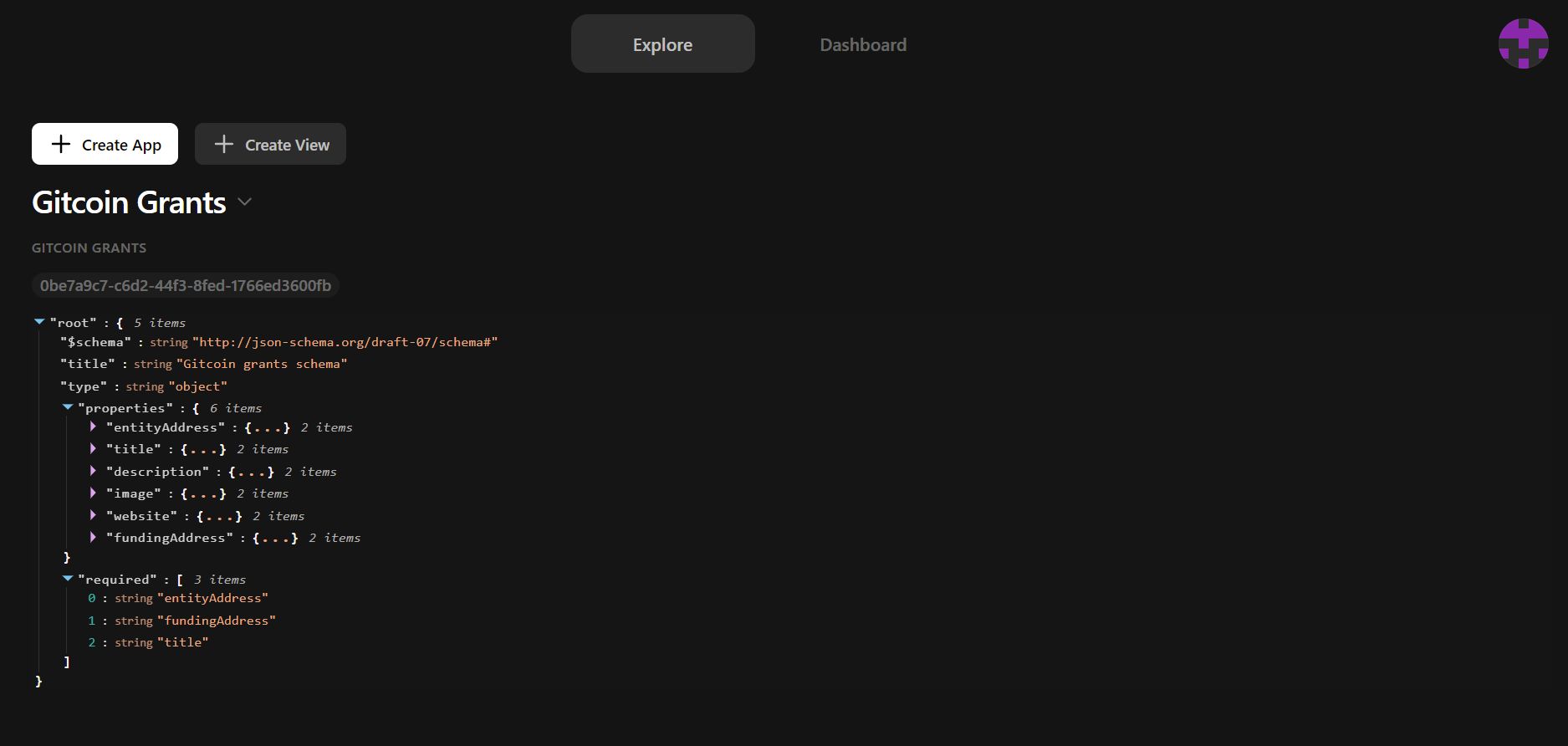Open the user avatar in the top right
This screenshot has height=746, width=1568.
1523,43
